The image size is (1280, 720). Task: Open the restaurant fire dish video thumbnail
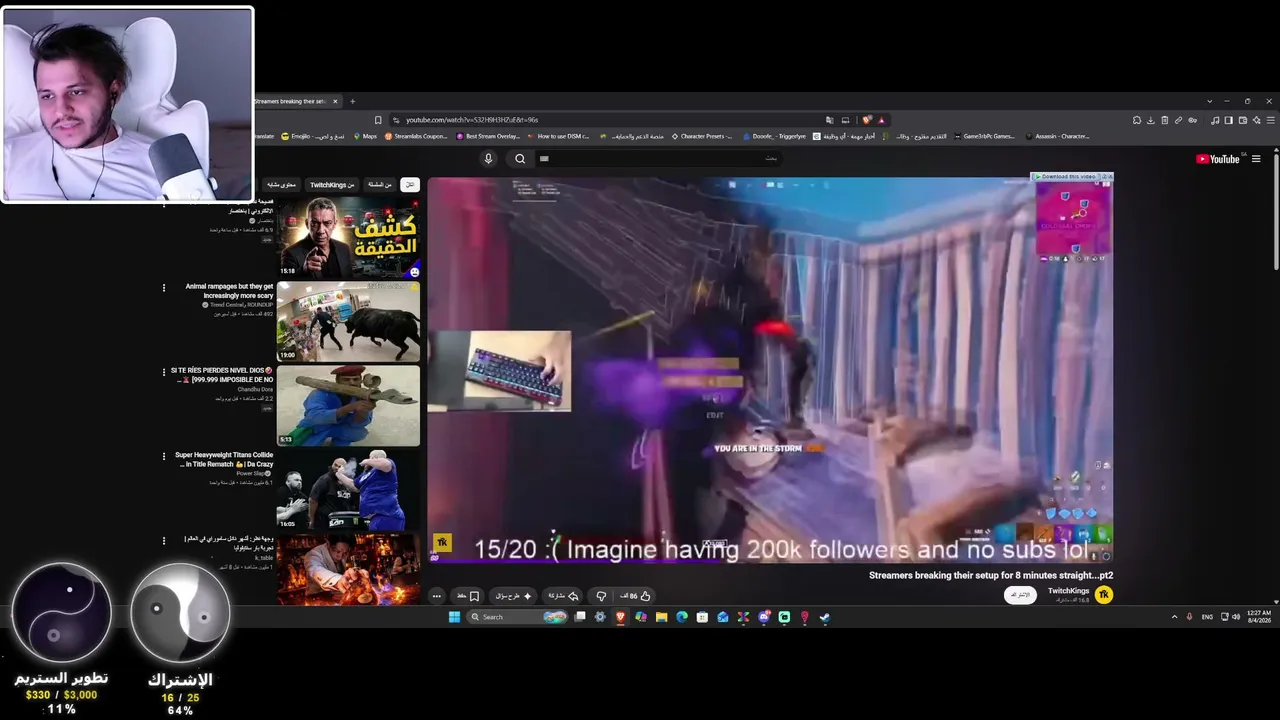[x=348, y=569]
